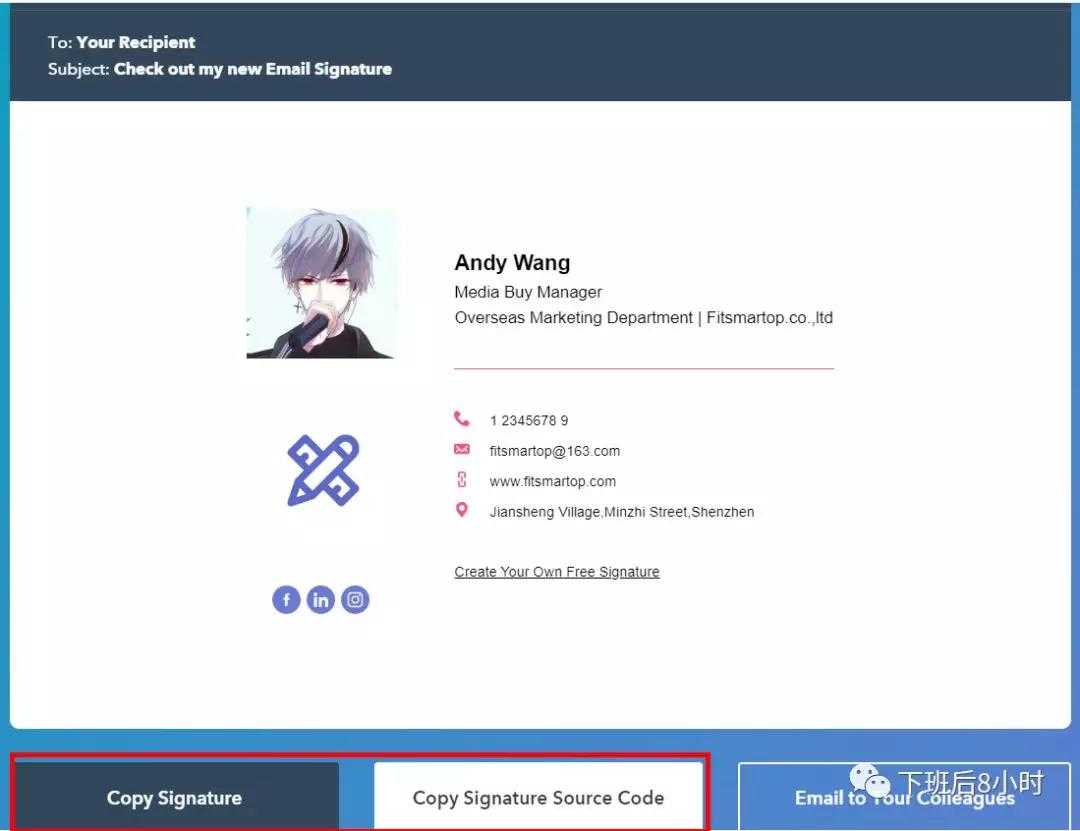
Task: Open the www.fitsmartop.com website address
Action: tap(552, 481)
